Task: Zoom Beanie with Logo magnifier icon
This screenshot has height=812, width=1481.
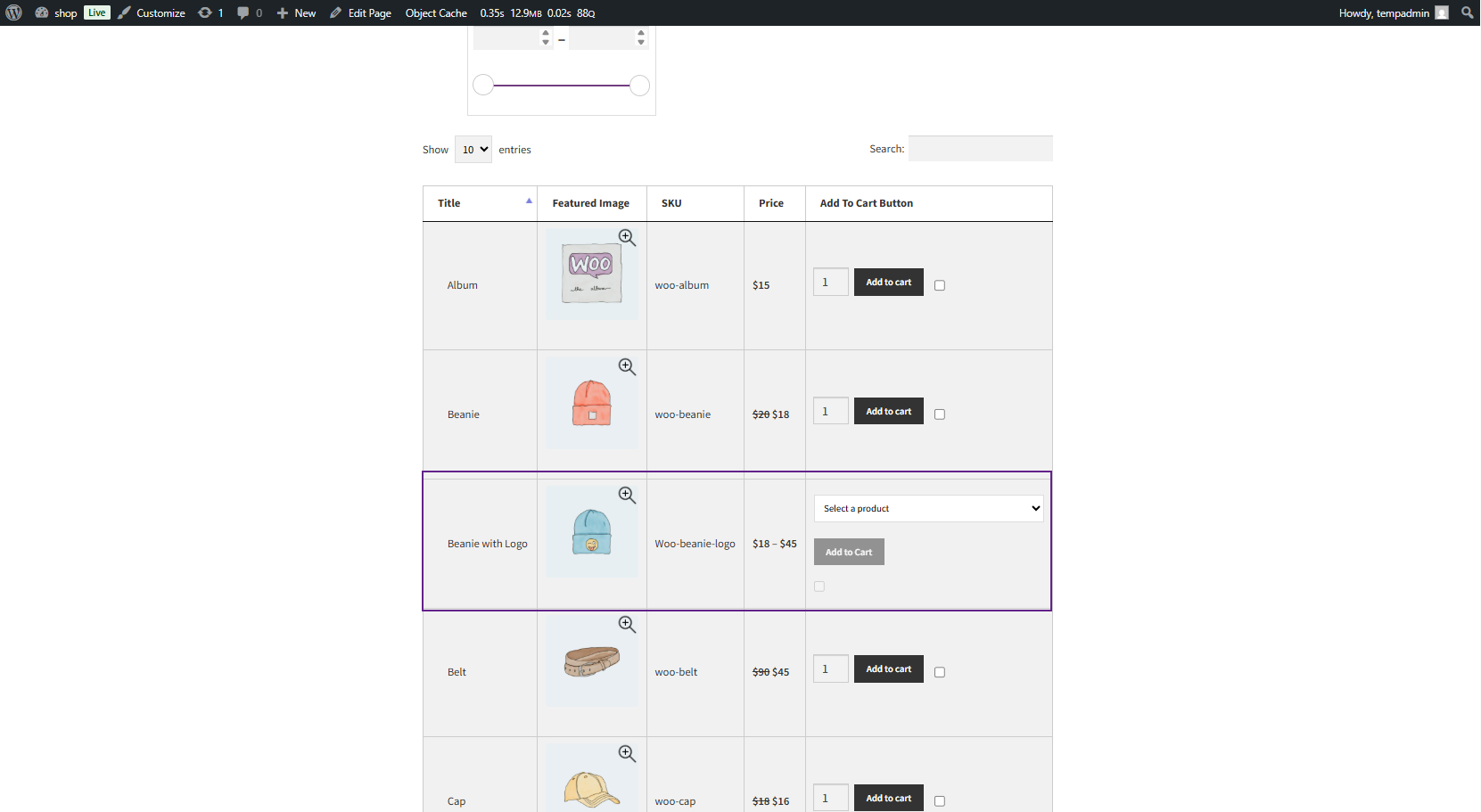Action: point(627,495)
